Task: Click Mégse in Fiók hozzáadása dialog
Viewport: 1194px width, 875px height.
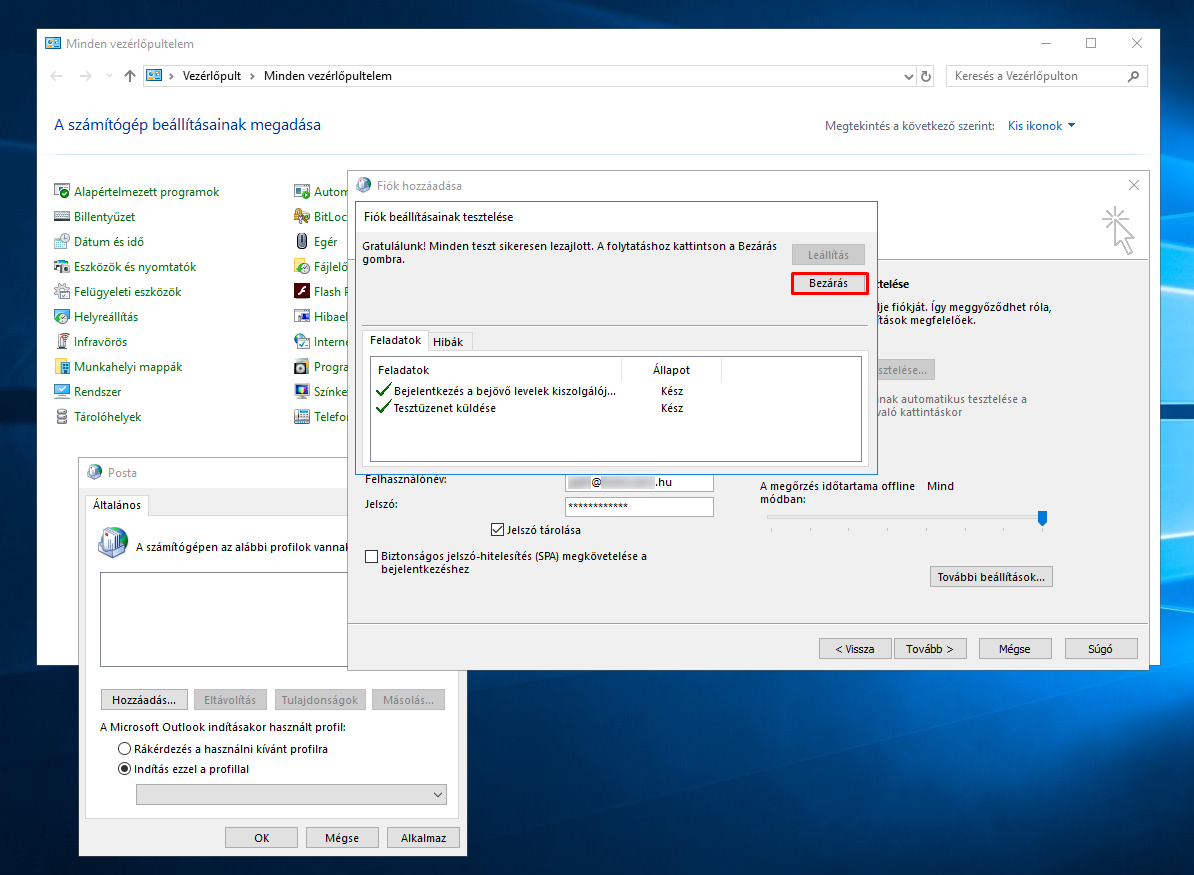Action: [x=1014, y=649]
